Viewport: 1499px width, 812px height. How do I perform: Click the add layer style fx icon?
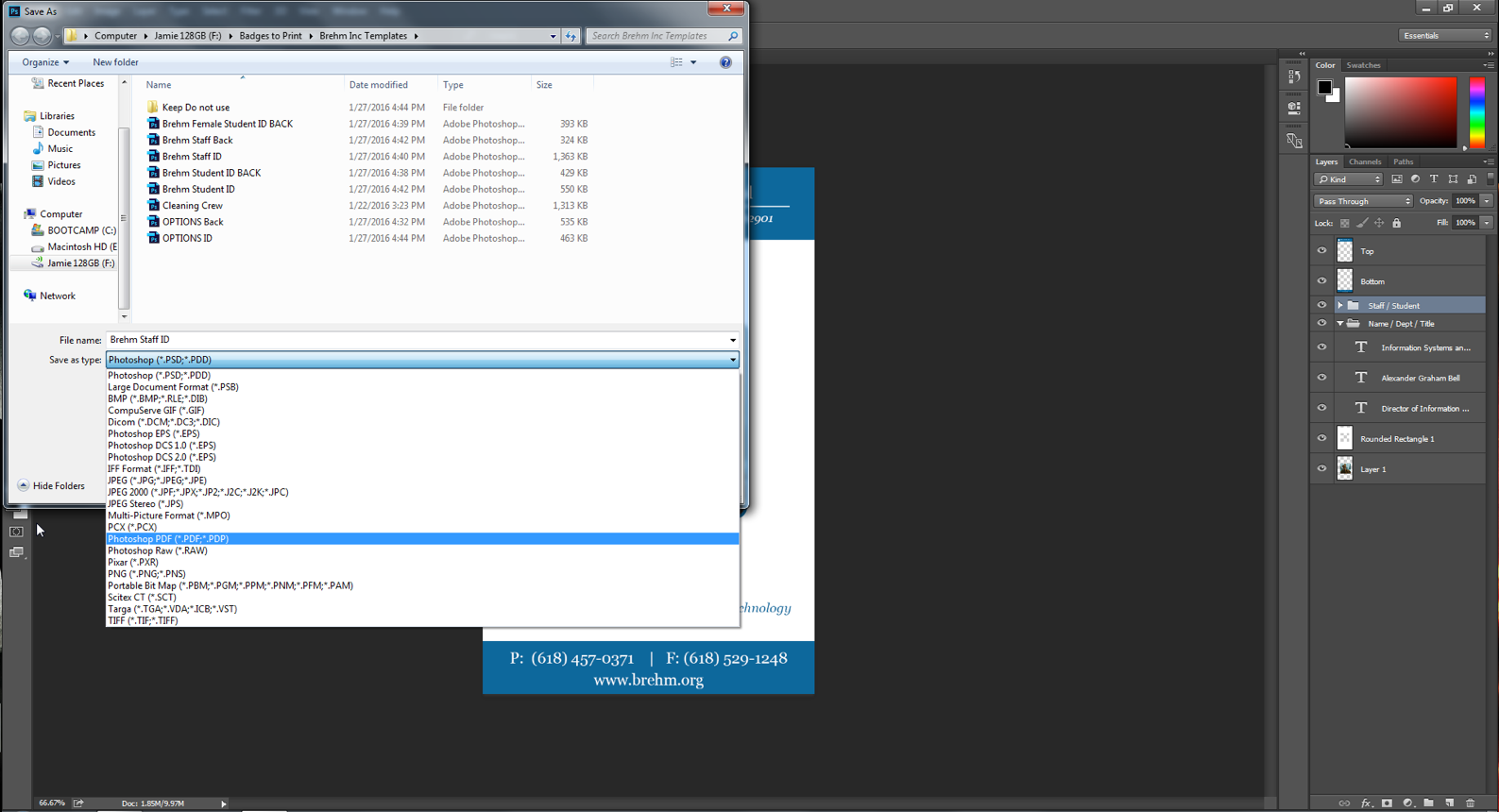coord(1366,804)
